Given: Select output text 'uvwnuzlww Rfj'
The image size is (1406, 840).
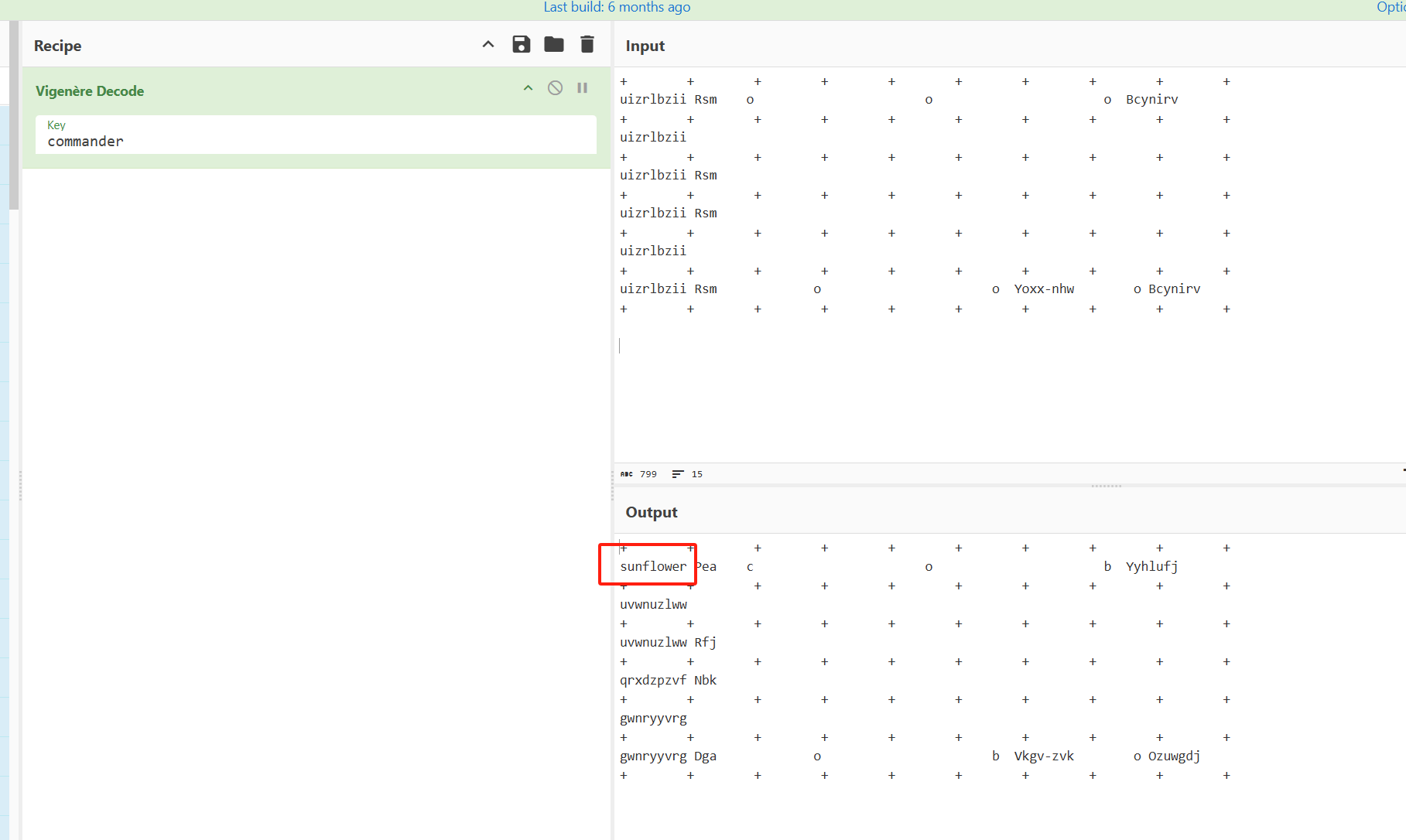Looking at the screenshot, I should tap(669, 642).
